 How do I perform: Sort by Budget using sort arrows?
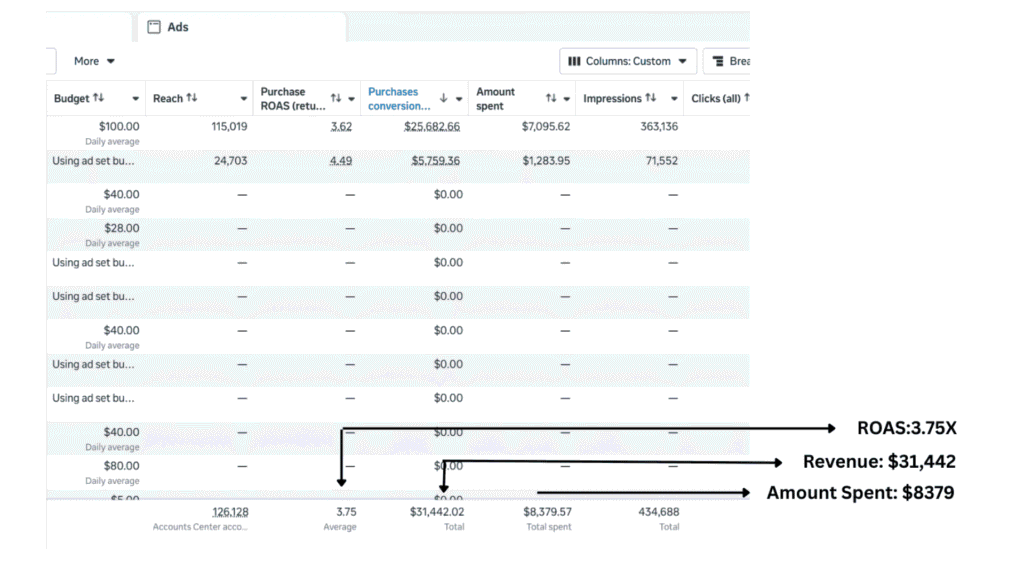(98, 98)
